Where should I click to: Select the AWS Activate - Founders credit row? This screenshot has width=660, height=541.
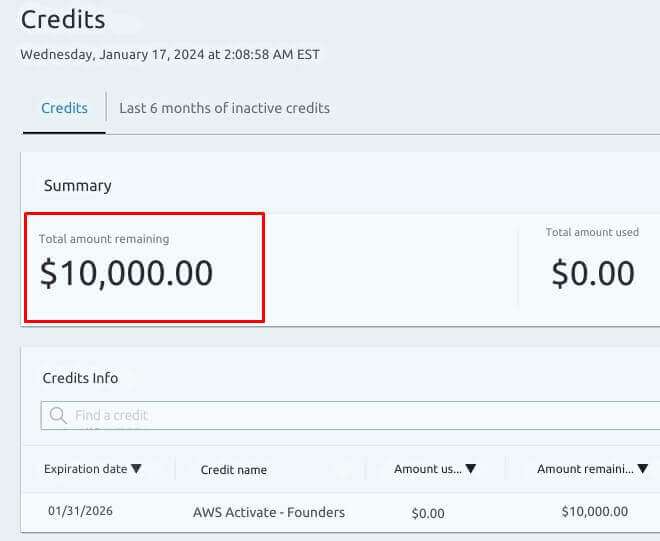pos(268,512)
